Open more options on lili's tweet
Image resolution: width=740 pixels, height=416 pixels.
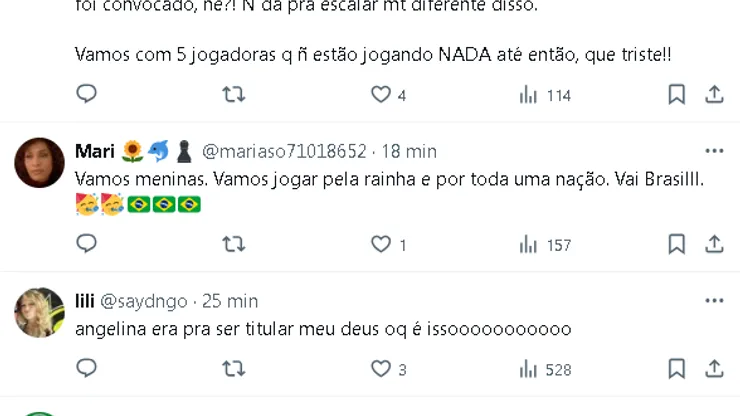pos(714,300)
